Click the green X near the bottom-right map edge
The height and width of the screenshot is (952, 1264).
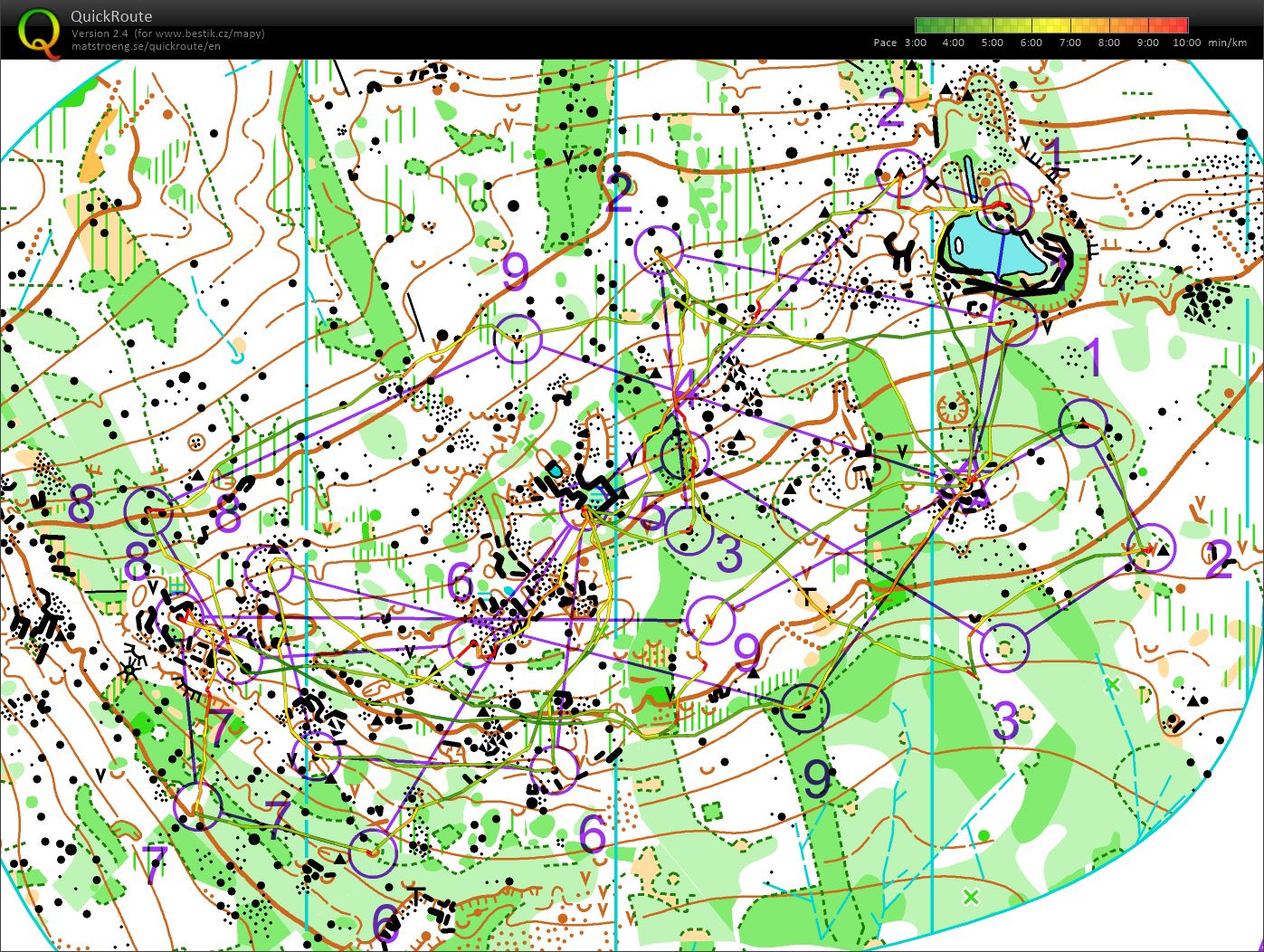[971, 897]
